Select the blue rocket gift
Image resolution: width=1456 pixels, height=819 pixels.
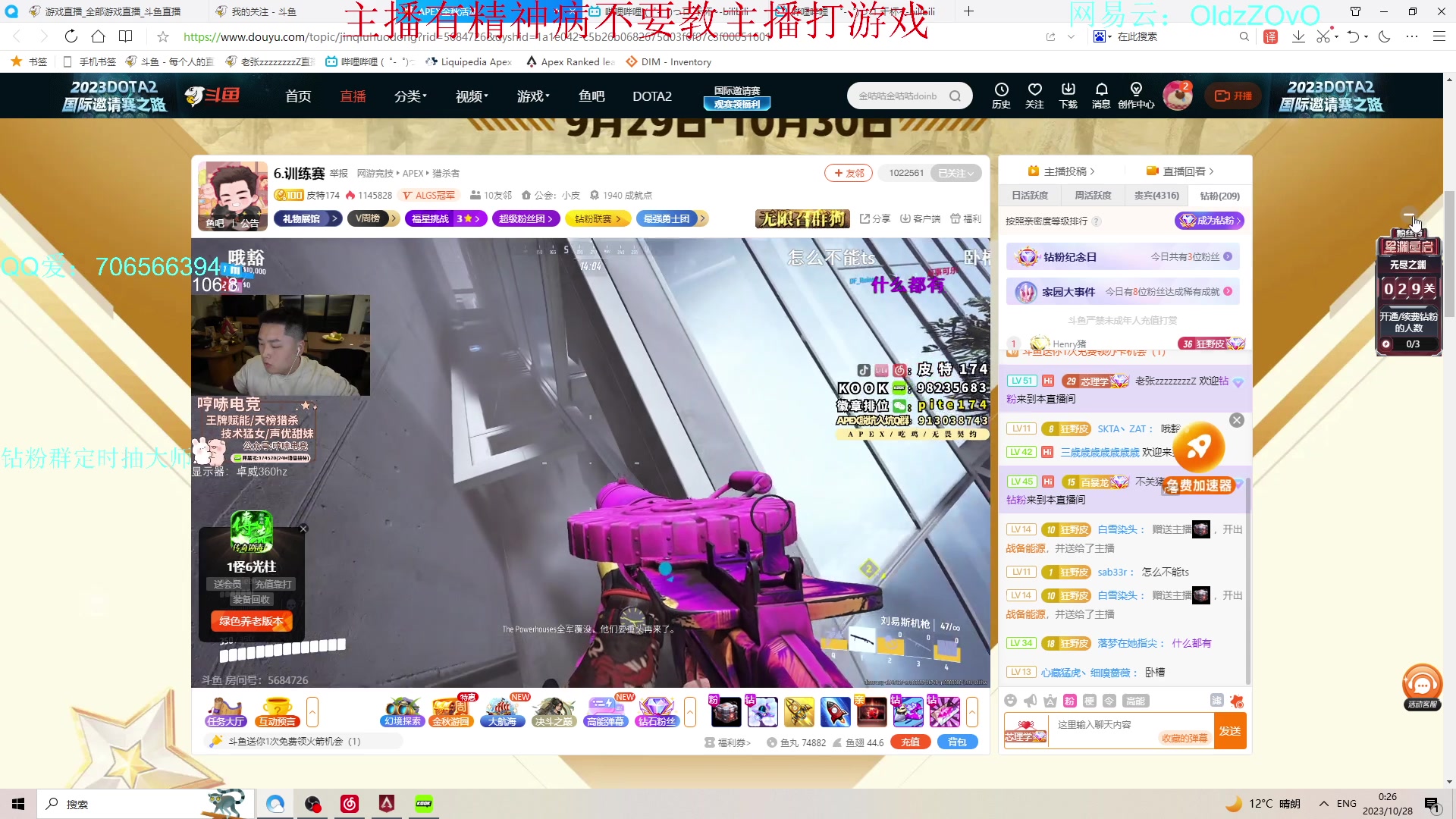(835, 712)
